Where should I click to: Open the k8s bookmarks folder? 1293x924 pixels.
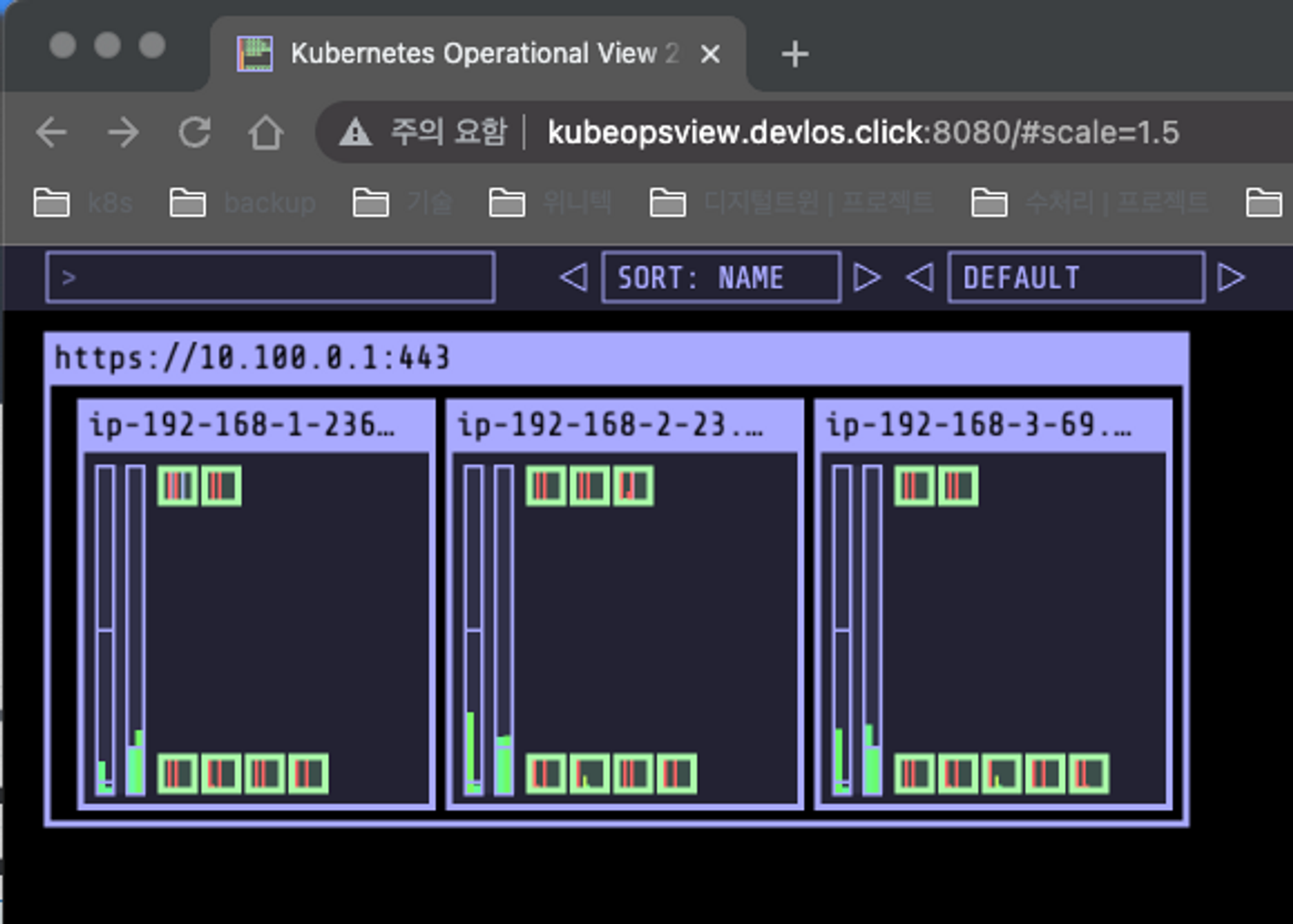(x=84, y=203)
